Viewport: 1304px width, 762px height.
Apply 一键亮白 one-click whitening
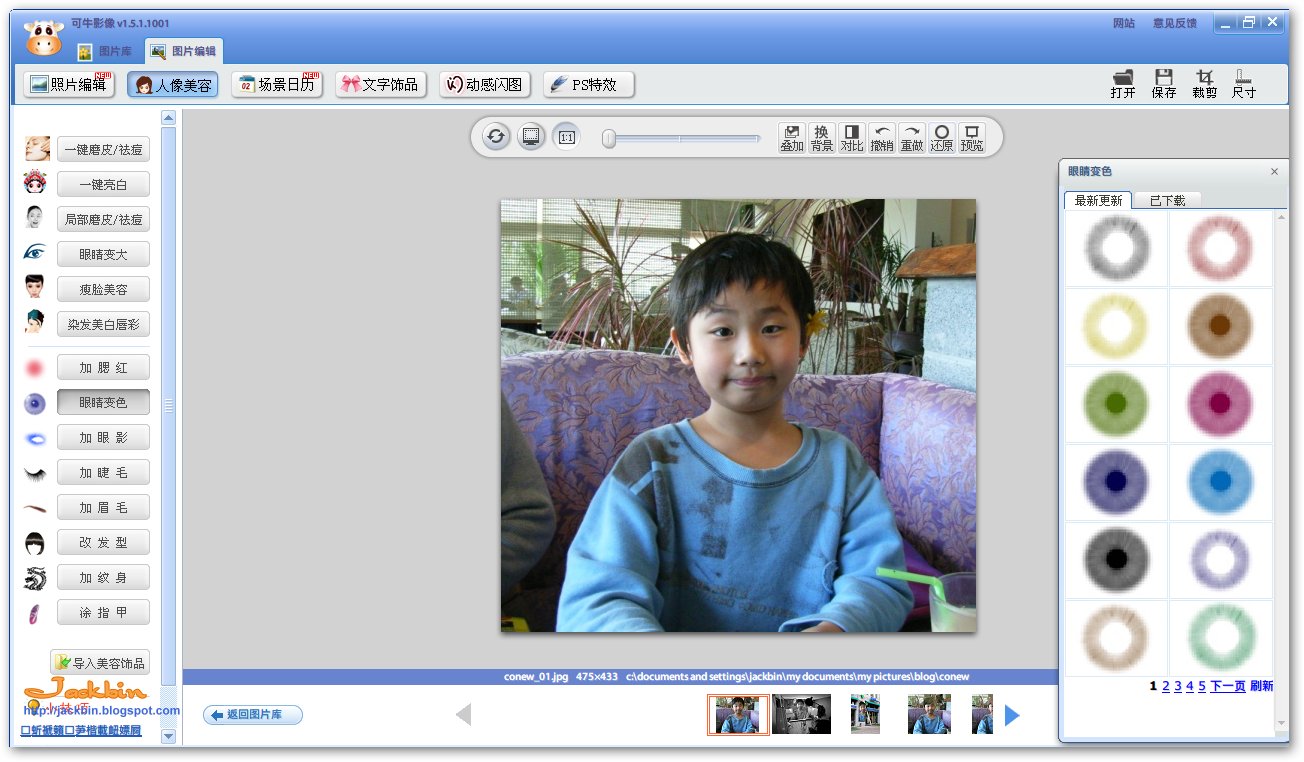[103, 184]
